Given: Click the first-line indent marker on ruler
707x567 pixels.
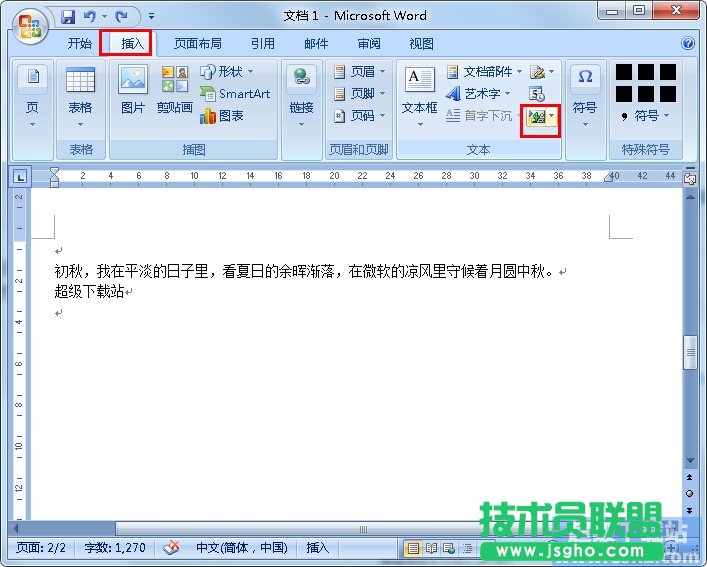Looking at the screenshot, I should coord(55,172).
